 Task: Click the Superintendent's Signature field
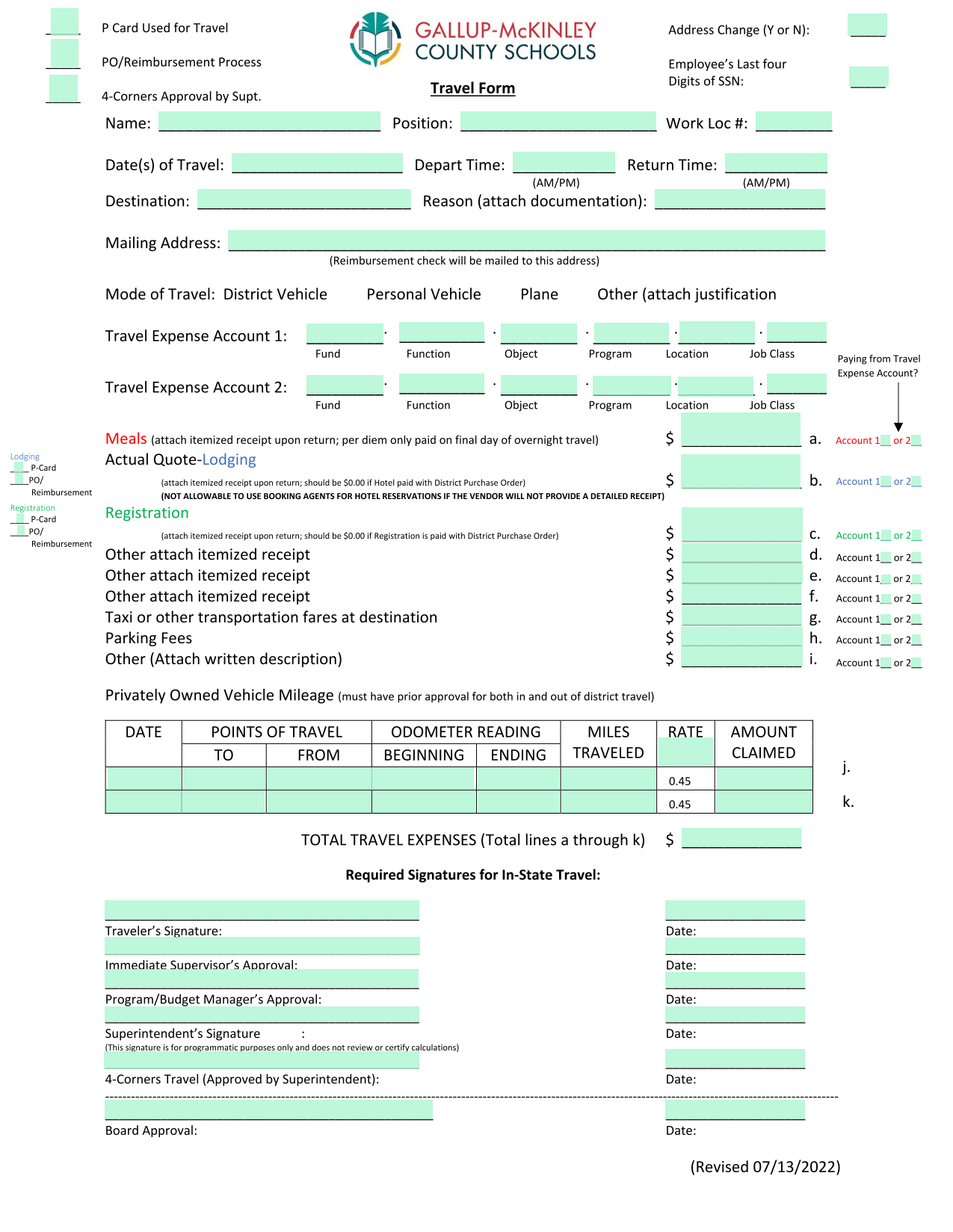pos(262,1015)
